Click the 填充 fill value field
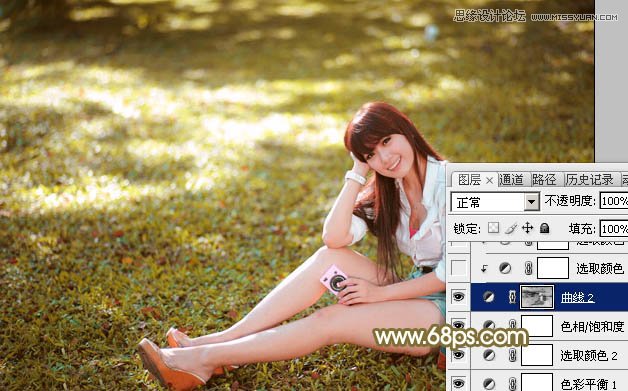 tap(614, 229)
